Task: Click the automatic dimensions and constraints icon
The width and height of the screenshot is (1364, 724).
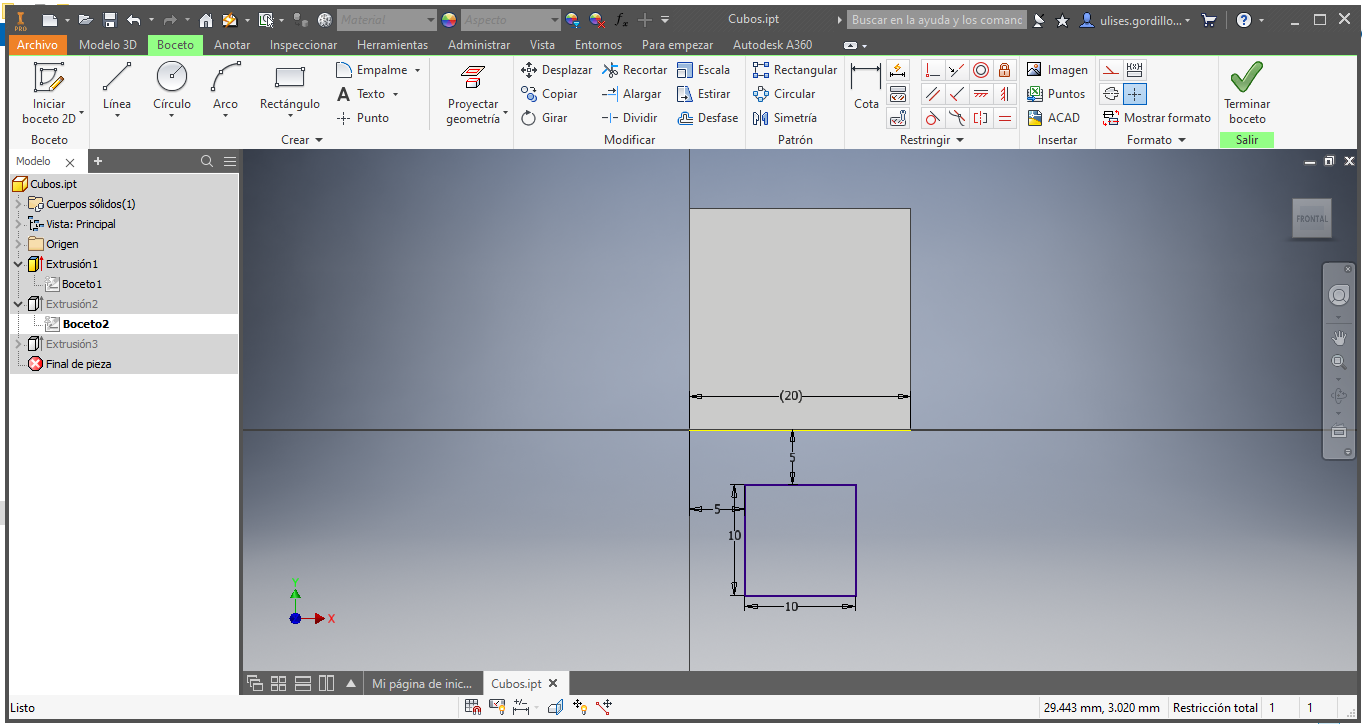Action: tap(898, 70)
